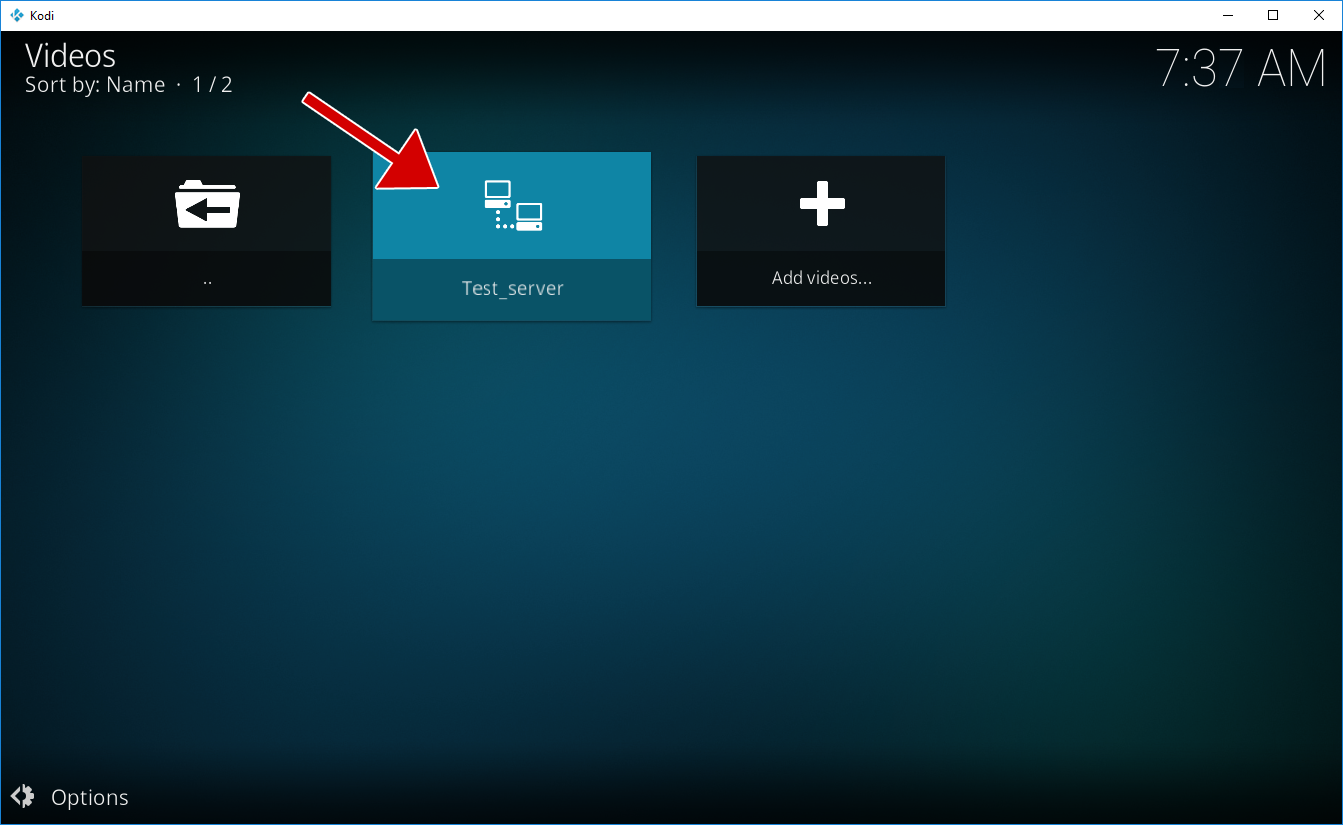Image resolution: width=1343 pixels, height=825 pixels.
Task: Click the Test_server label text
Action: [x=512, y=288]
